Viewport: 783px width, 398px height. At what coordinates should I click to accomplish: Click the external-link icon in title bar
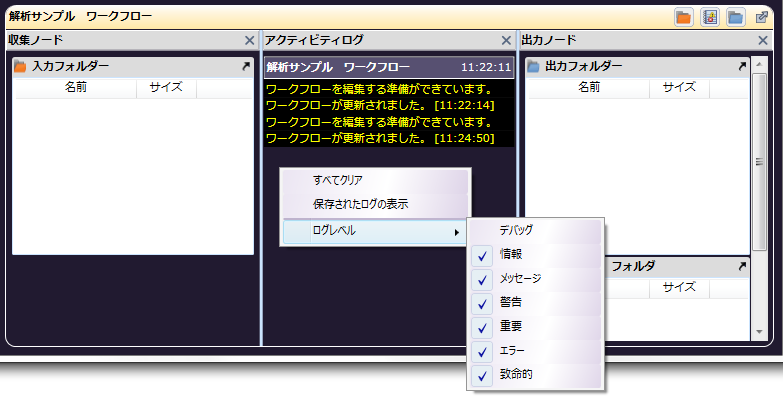pyautogui.click(x=762, y=17)
